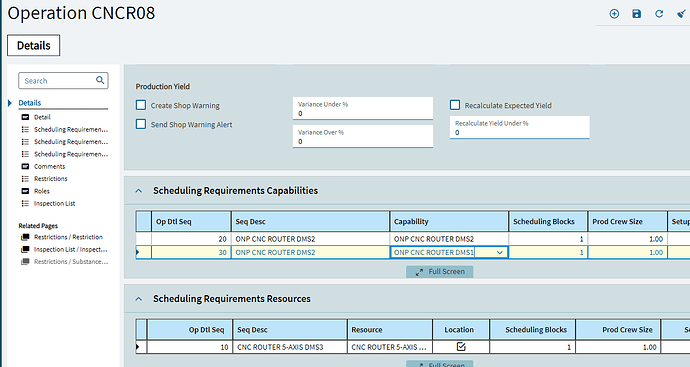
Task: Check Recalculate Expected Yield
Action: coord(455,105)
